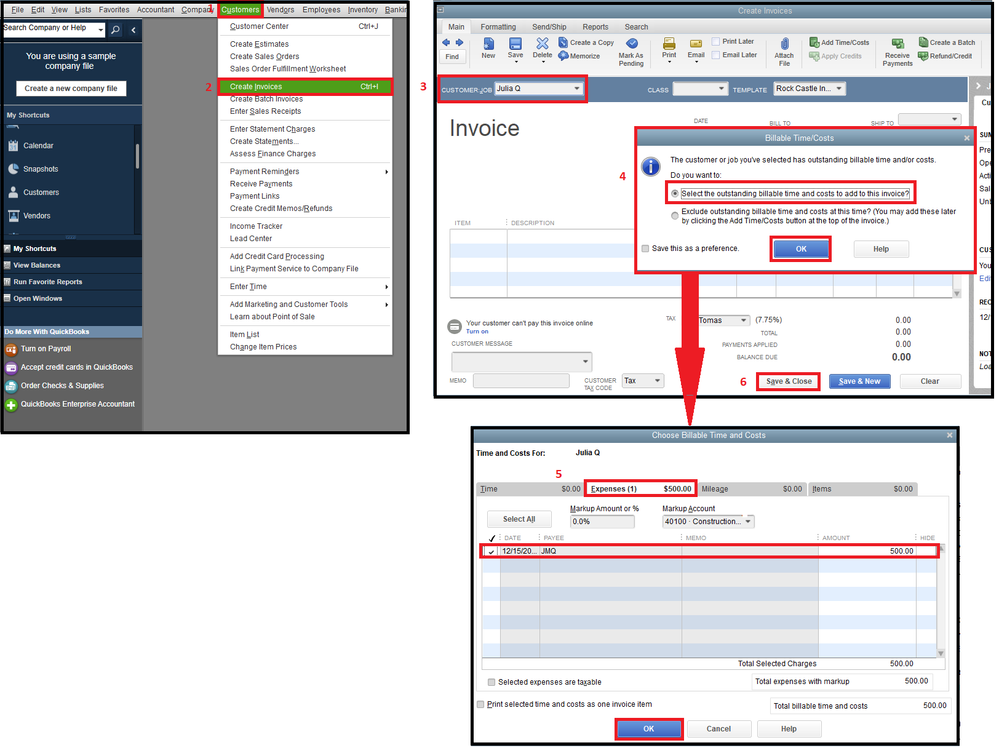Click the Markup Amount or % field

[601, 522]
